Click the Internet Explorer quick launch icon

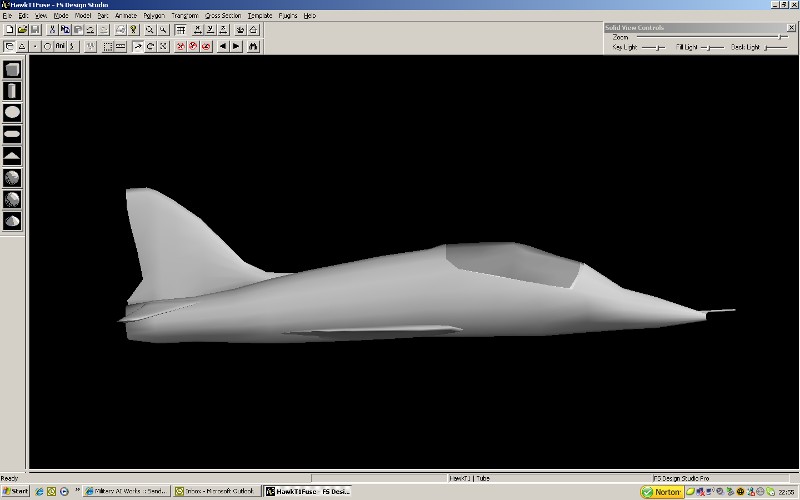(x=39, y=492)
